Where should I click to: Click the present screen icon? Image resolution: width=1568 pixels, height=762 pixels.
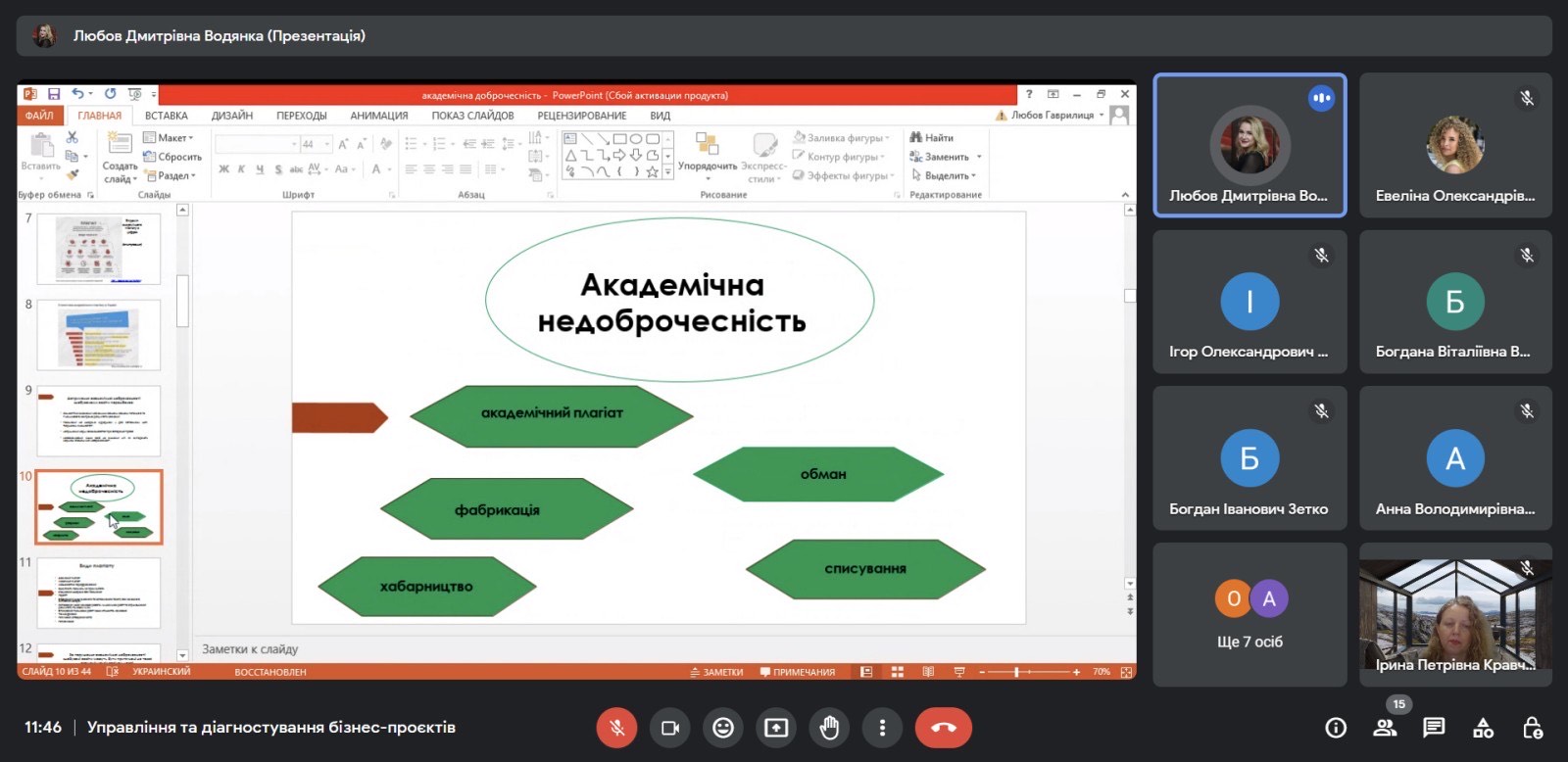[776, 728]
